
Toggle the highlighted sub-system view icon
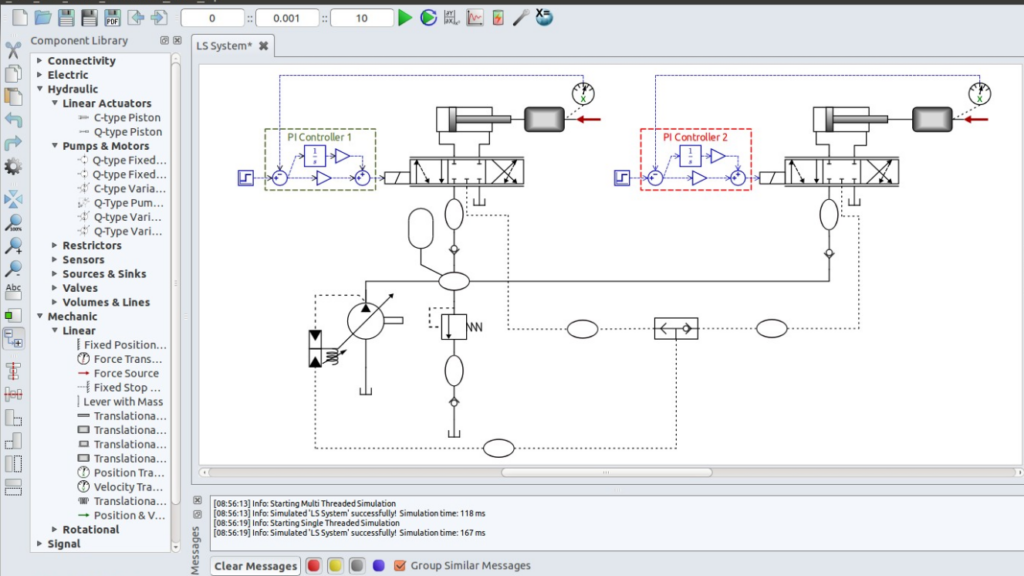[13, 338]
